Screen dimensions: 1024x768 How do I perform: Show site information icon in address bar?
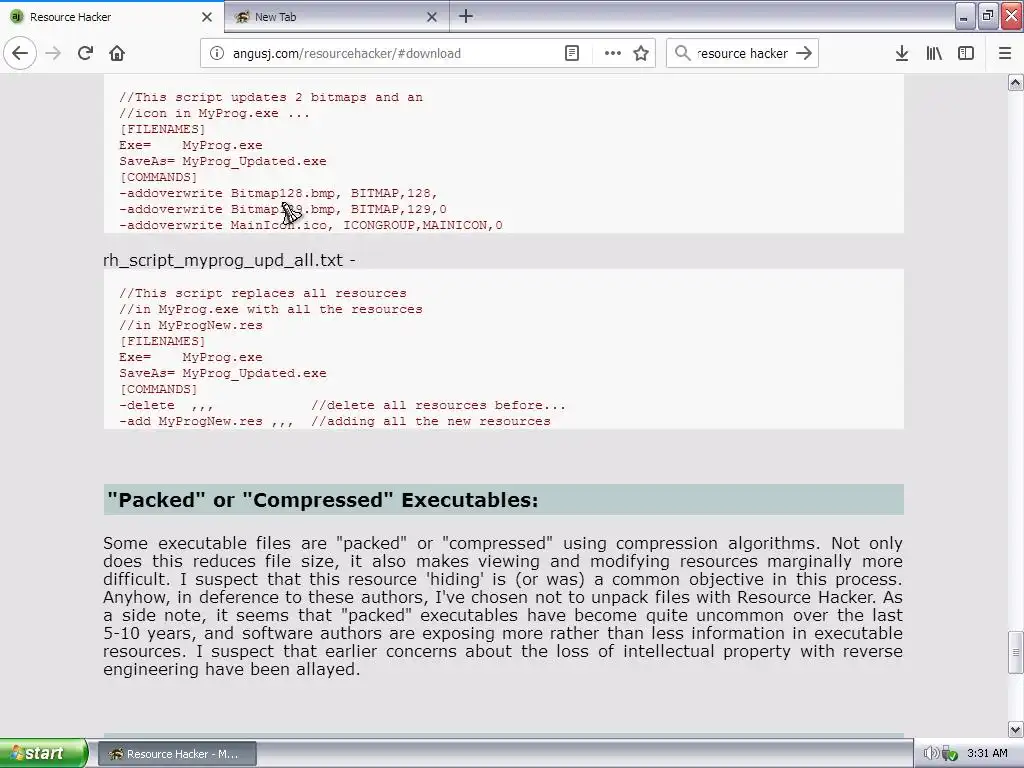point(217,53)
